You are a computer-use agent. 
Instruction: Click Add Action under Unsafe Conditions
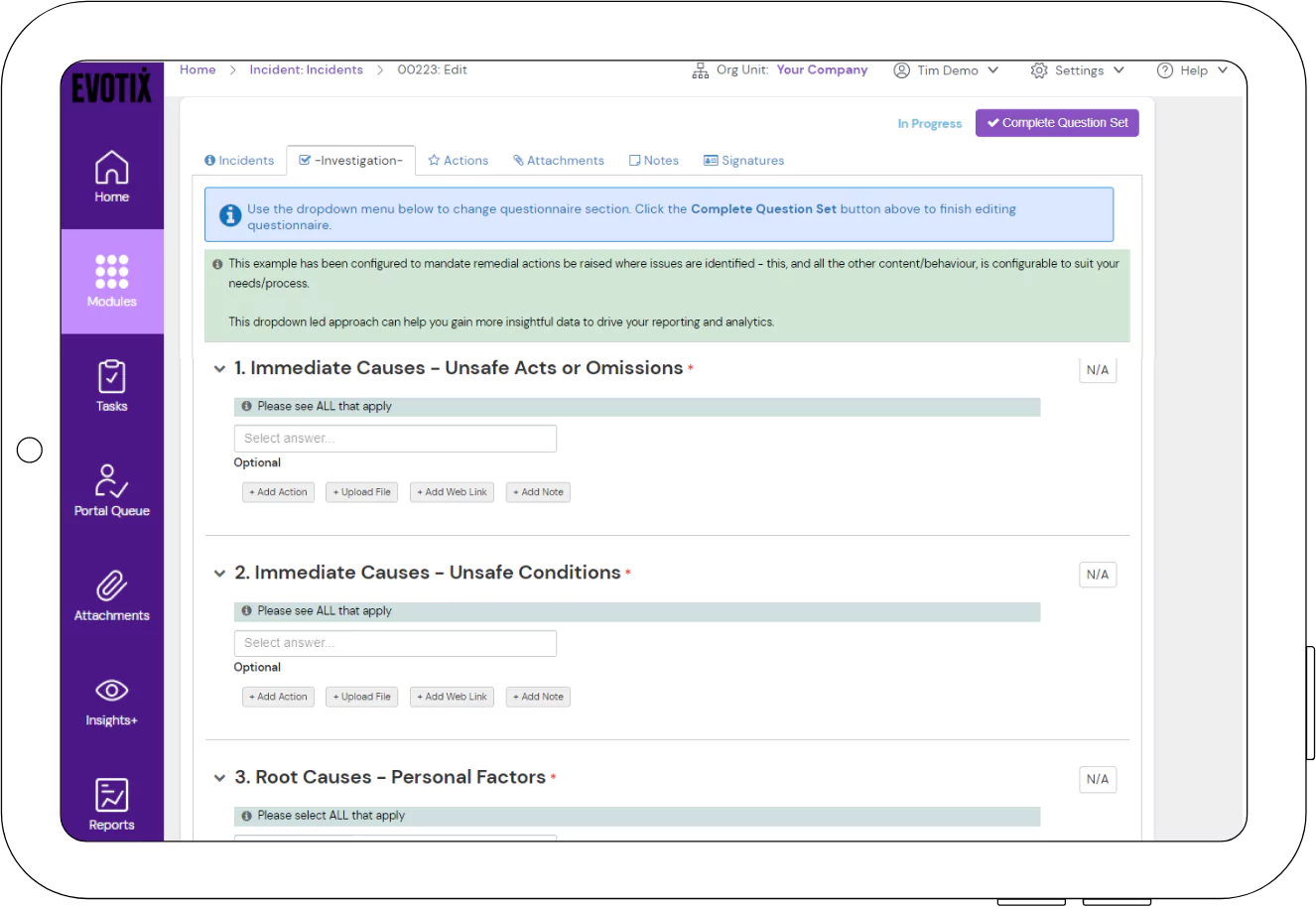pyautogui.click(x=278, y=697)
